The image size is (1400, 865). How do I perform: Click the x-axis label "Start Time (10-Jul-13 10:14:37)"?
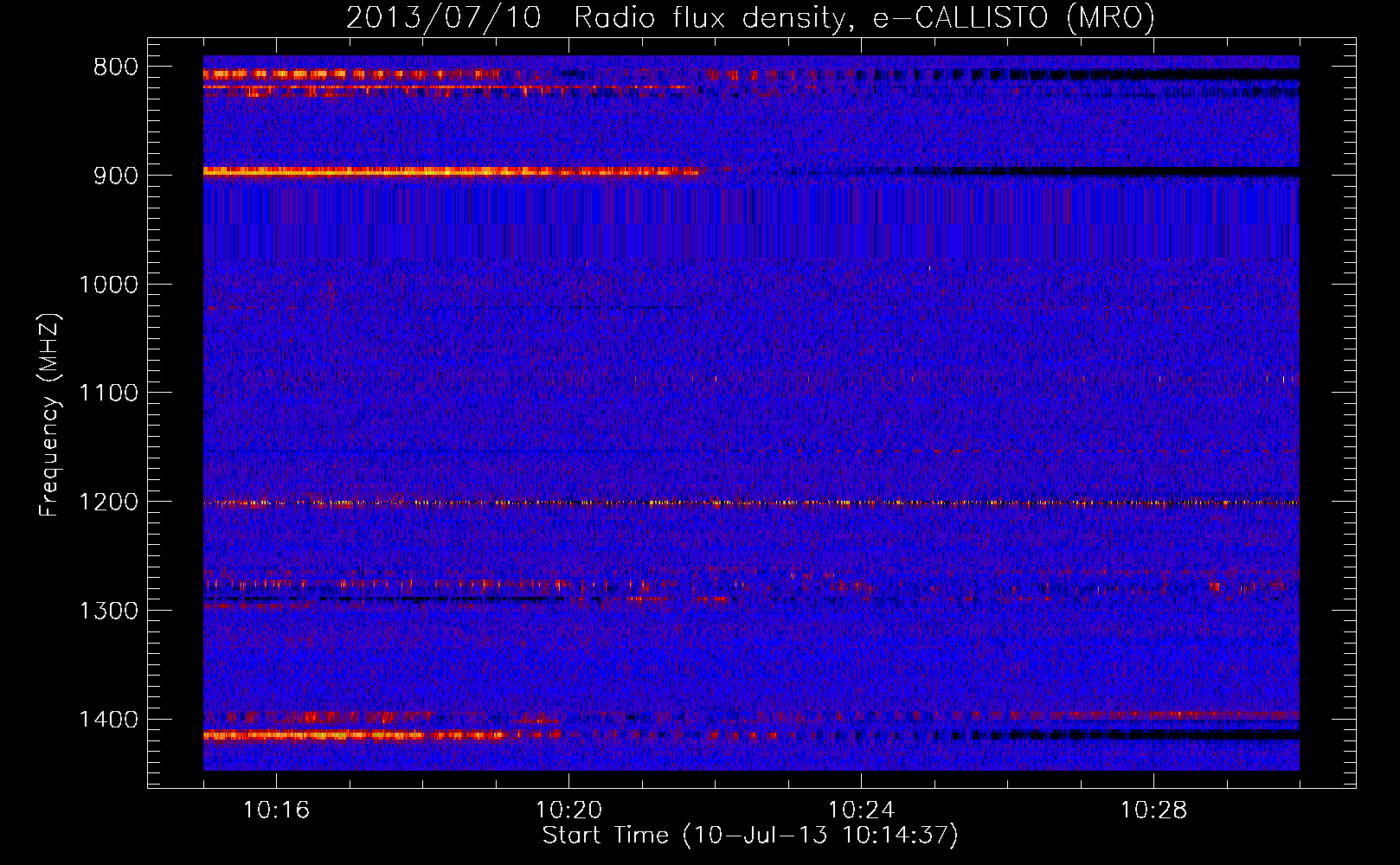tap(750, 836)
